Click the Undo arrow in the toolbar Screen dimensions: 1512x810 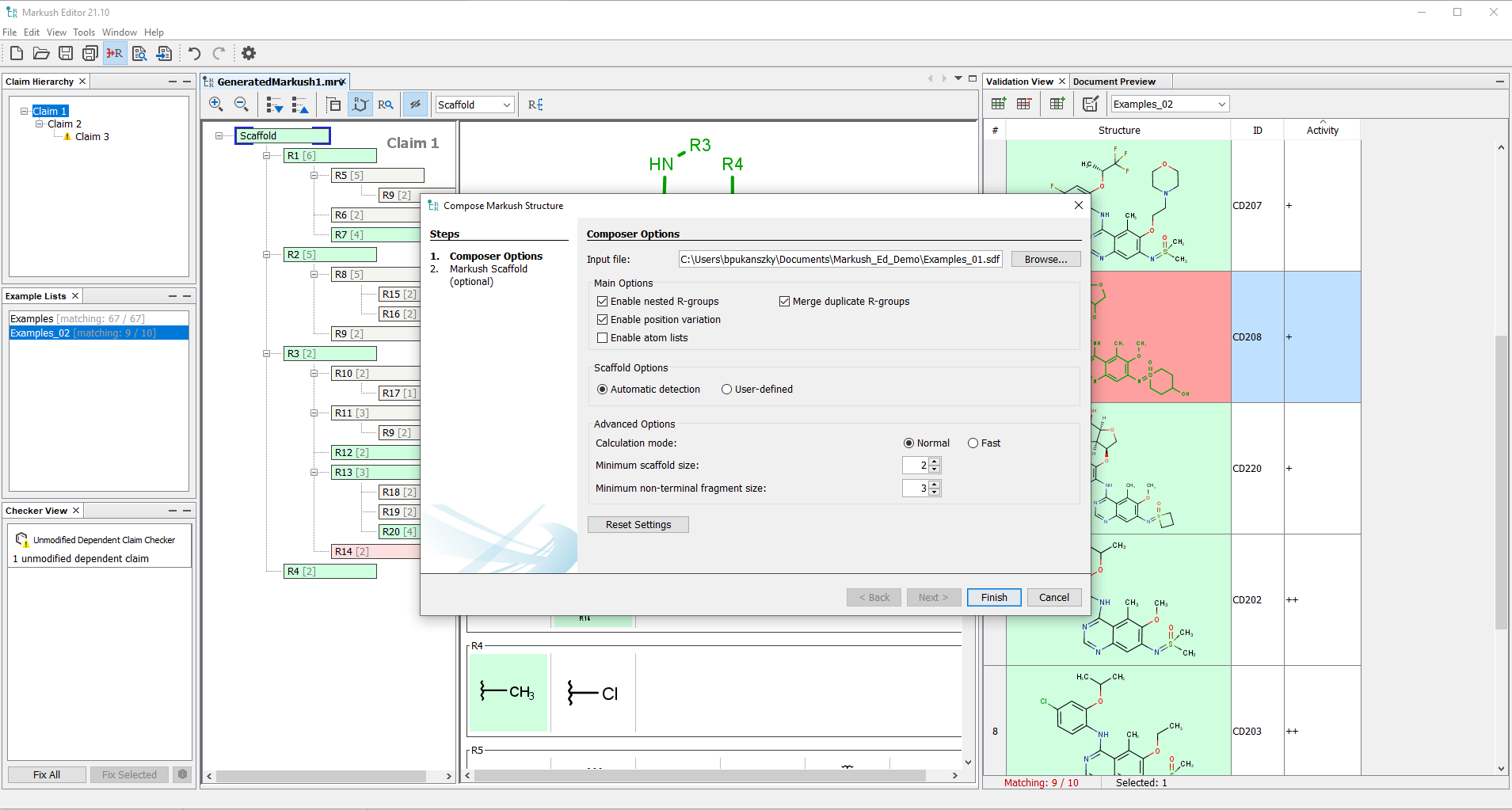tap(195, 53)
